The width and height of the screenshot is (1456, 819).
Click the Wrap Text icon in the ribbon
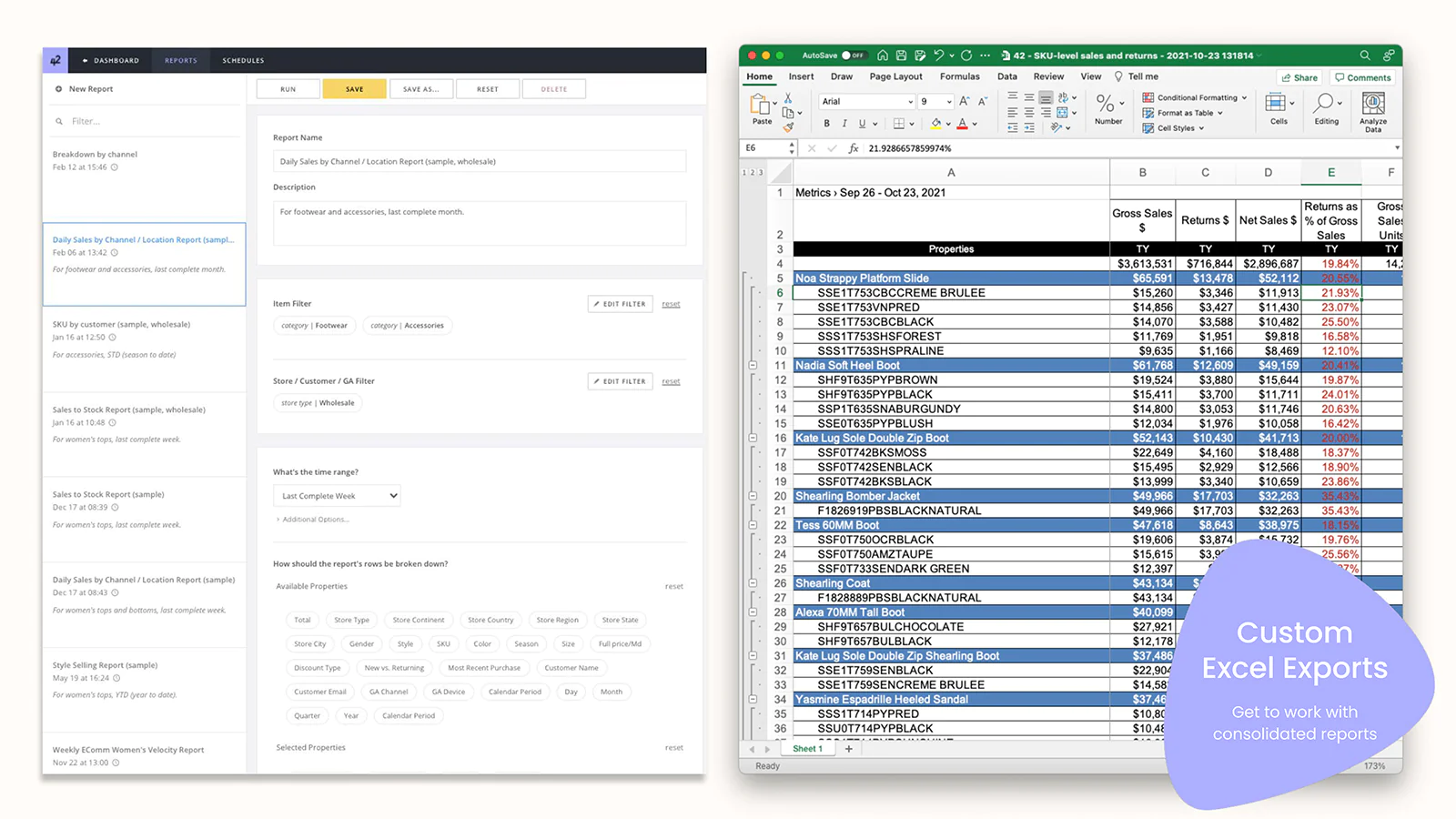point(1063,97)
